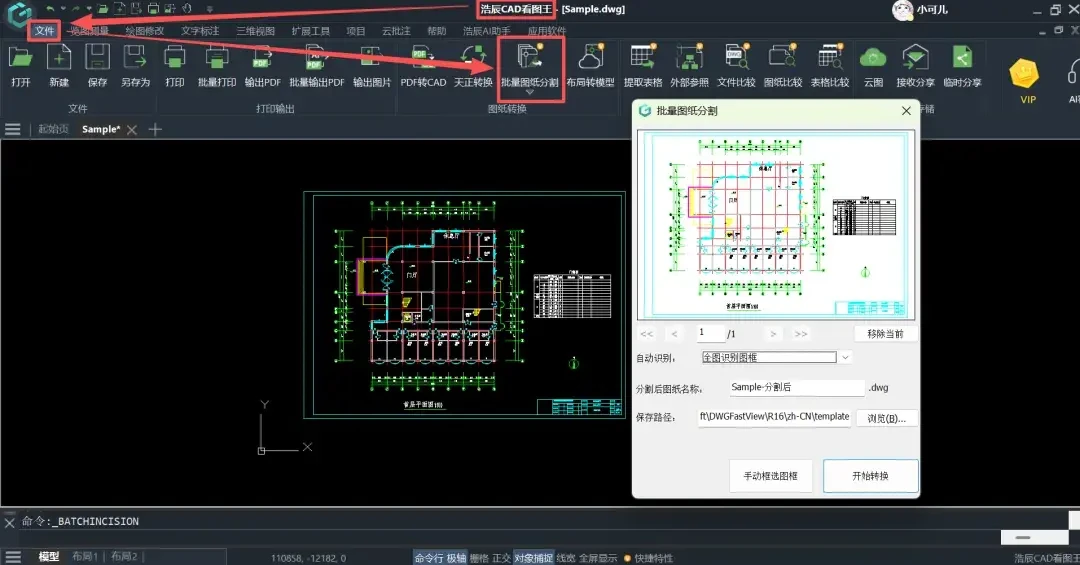Expand the dropdown arrow under 批量图纸分割
This screenshot has width=1080, height=565.
(530, 92)
